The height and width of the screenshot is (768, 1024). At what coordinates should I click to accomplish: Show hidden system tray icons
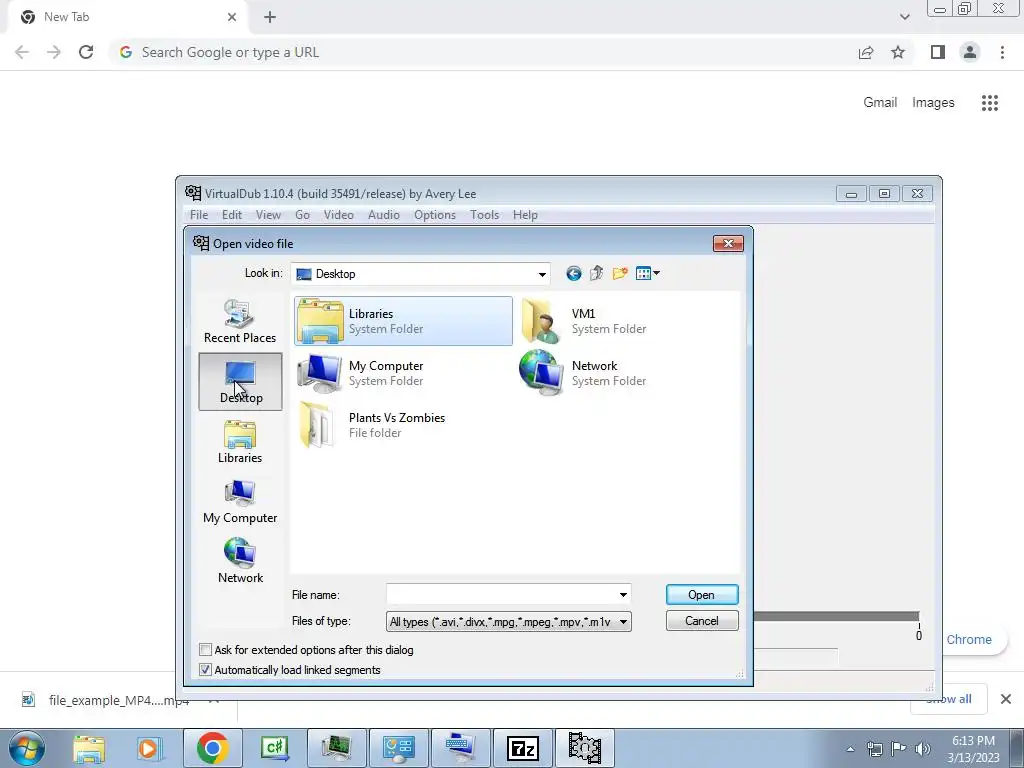850,749
